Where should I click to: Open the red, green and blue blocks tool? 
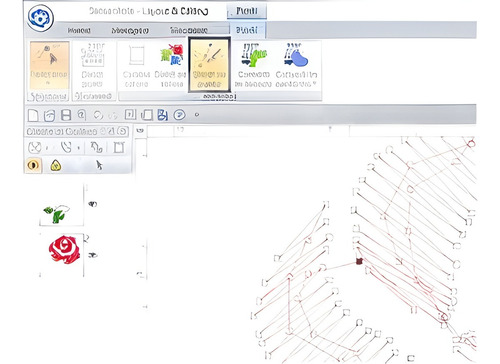tap(172, 65)
